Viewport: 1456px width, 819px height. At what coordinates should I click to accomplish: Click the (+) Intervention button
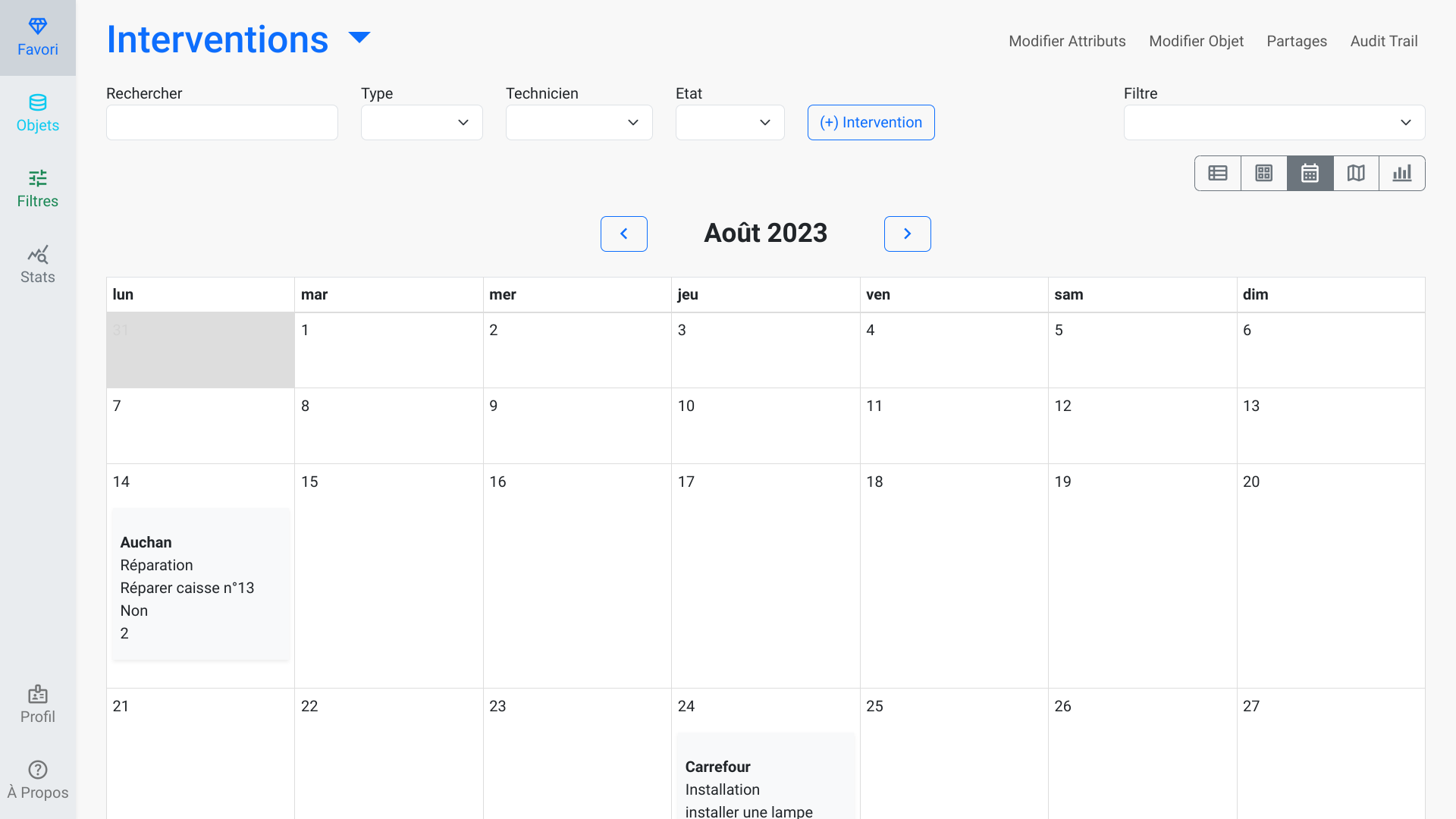(871, 122)
